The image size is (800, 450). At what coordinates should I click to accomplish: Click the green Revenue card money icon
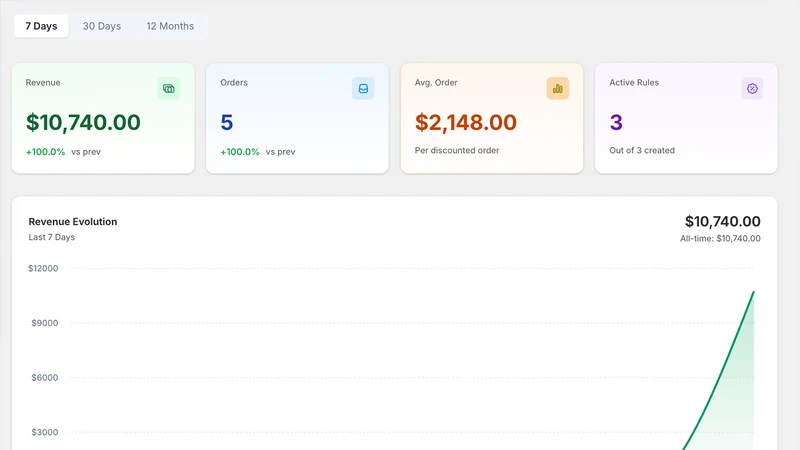point(168,89)
